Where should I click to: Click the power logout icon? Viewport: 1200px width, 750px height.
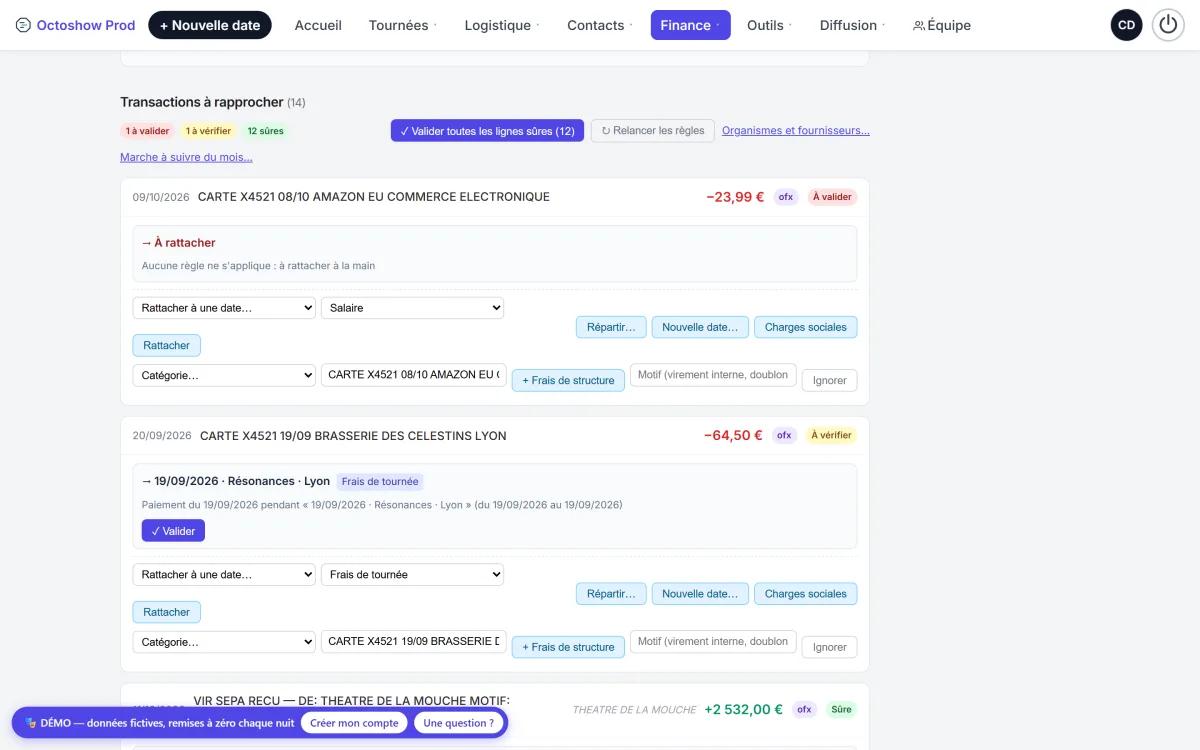(x=1168, y=25)
